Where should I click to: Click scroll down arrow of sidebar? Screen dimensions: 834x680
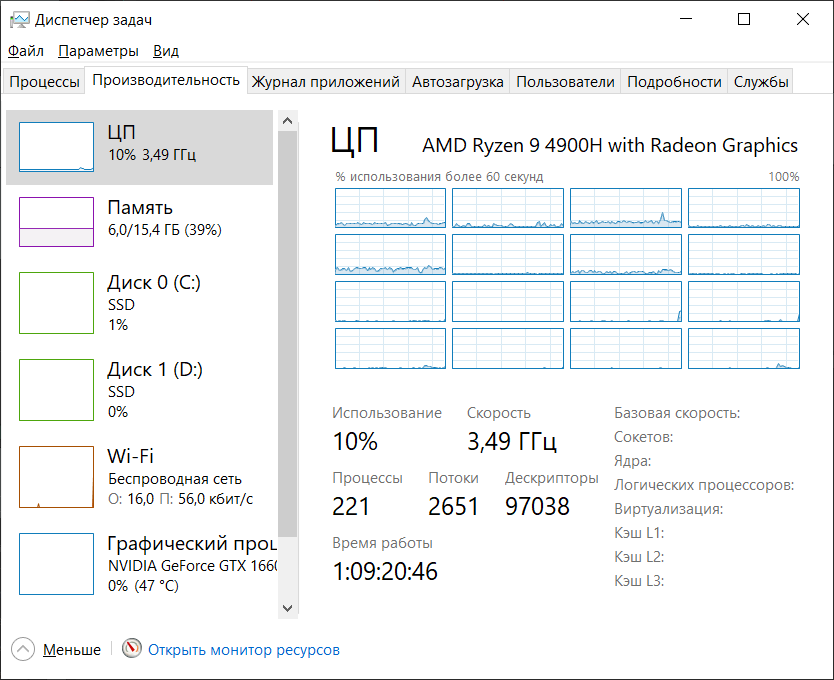coord(287,608)
